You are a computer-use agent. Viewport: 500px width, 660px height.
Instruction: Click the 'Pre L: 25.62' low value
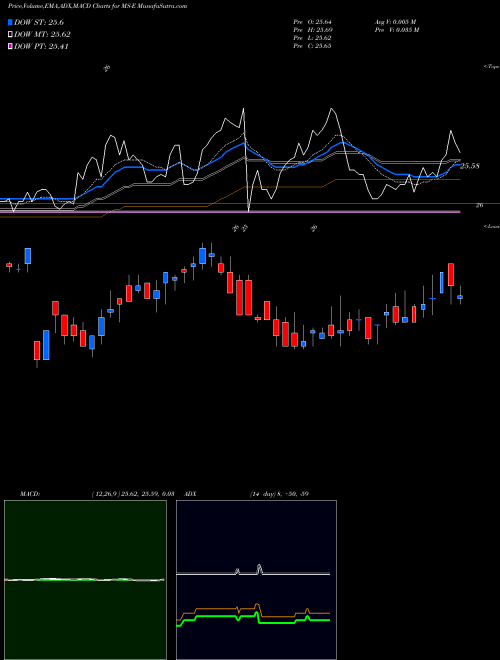[312, 38]
